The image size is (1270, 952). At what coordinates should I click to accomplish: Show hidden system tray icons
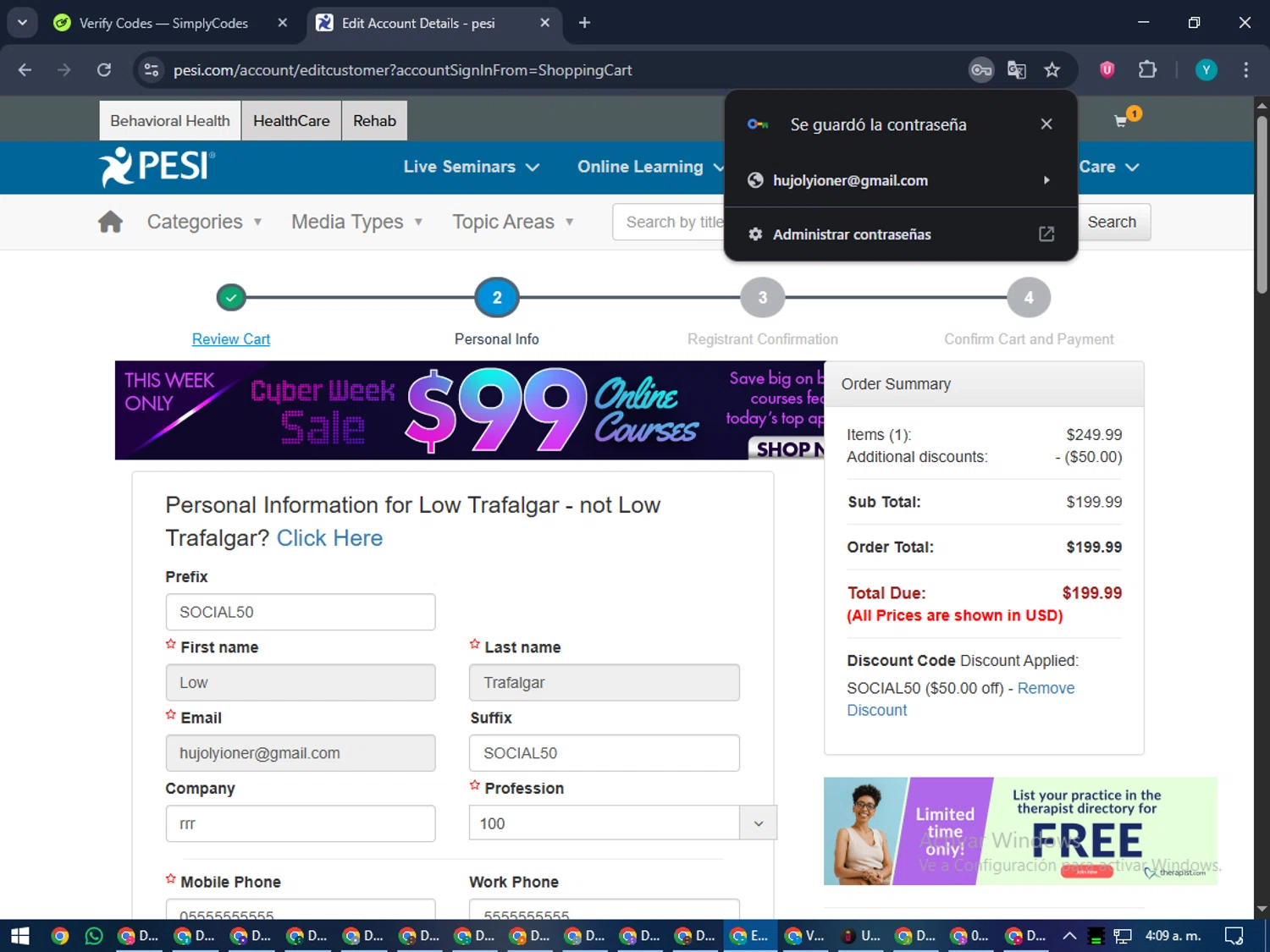click(1069, 936)
